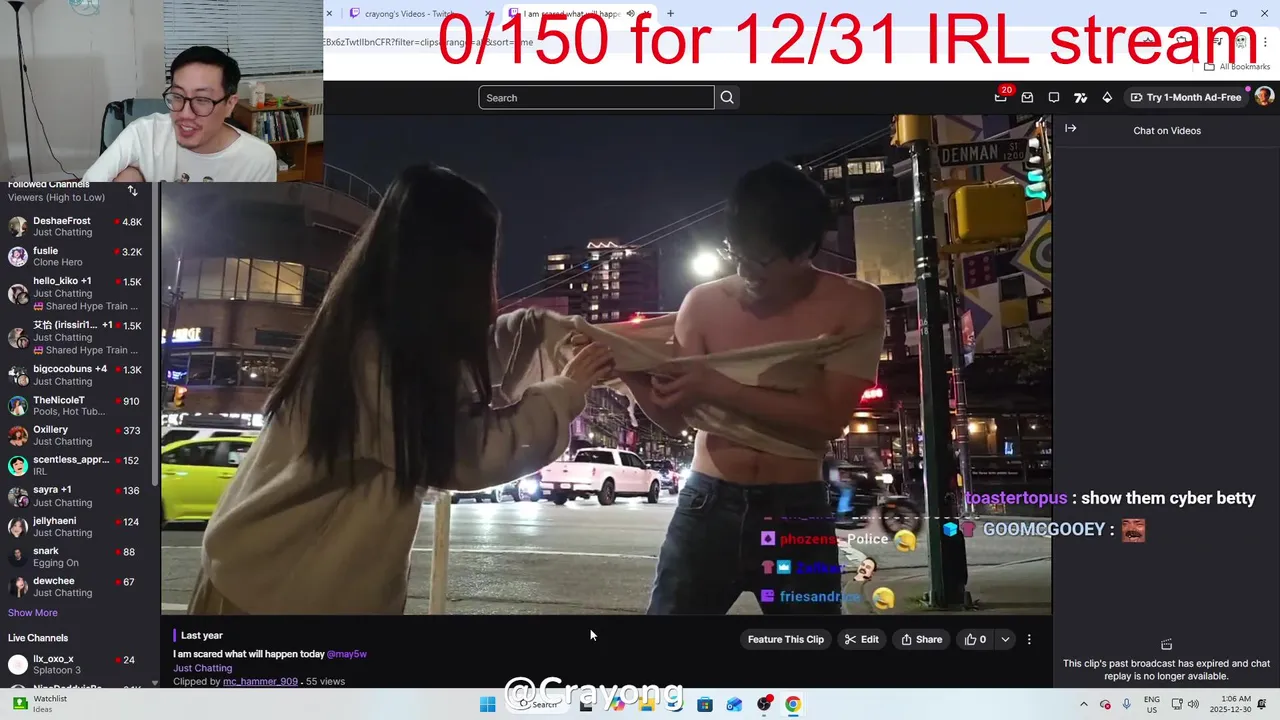Open the Whispers speech bubble icon
Viewport: 1280px width, 720px height.
point(1054,97)
